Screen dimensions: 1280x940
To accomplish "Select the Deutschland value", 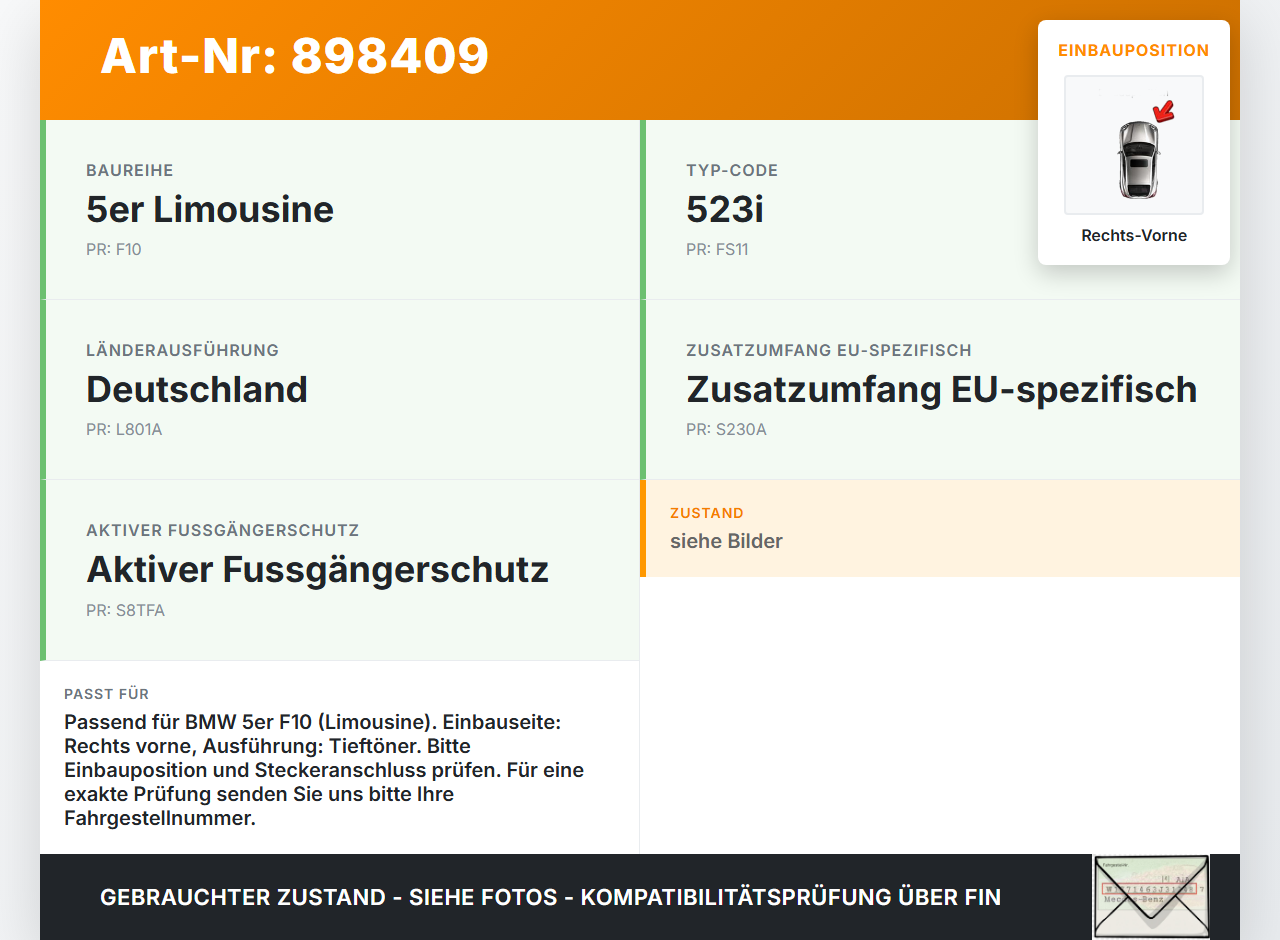I will 197,389.
